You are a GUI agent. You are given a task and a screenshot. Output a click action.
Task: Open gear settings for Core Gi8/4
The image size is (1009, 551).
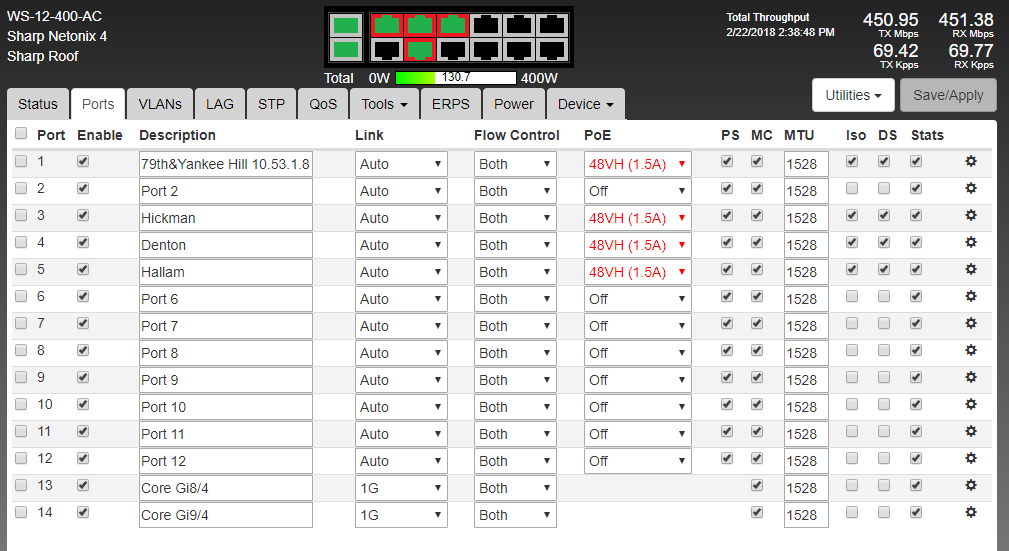[970, 485]
